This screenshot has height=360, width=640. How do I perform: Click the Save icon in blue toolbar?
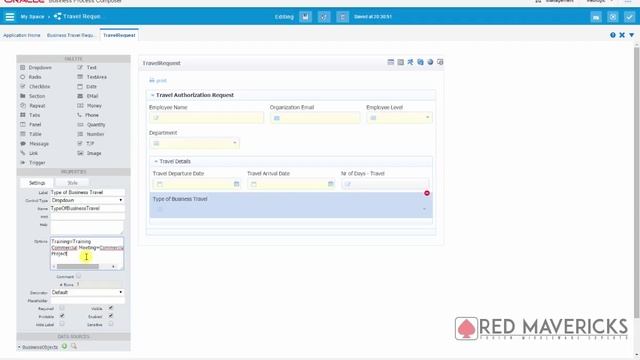tap(305, 17)
